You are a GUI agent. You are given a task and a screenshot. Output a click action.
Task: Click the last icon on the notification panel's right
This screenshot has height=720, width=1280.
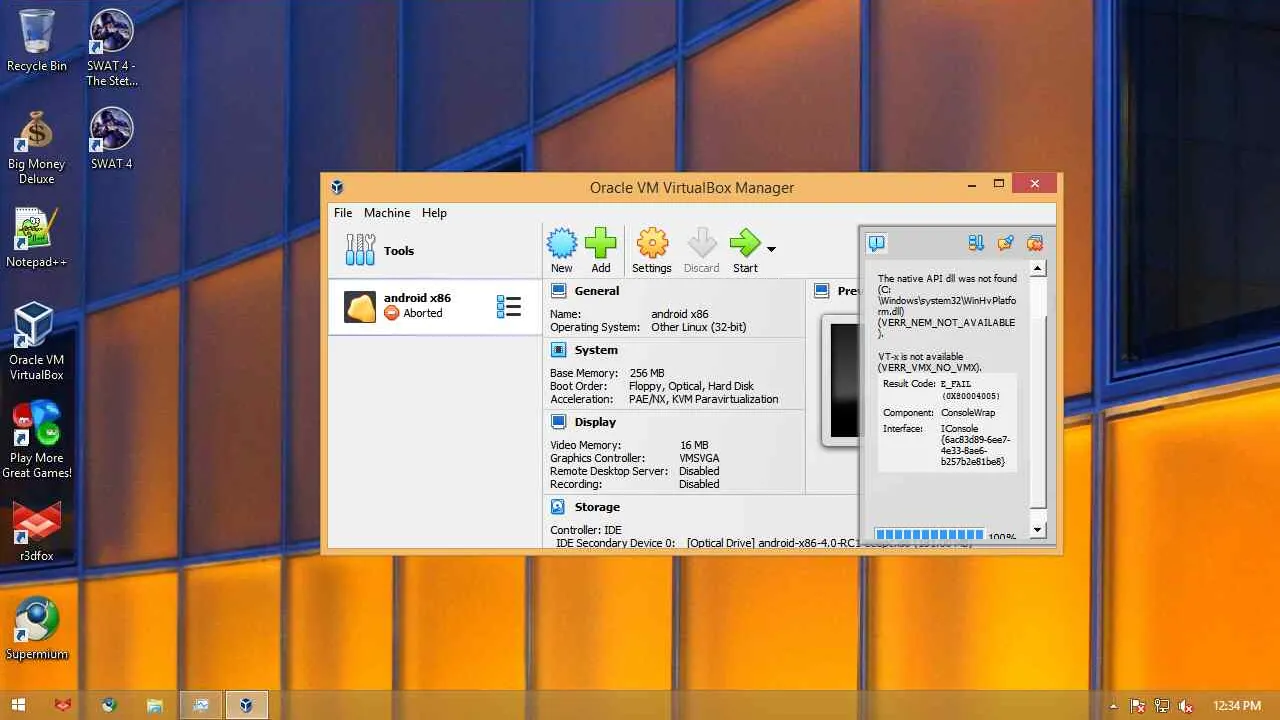(1035, 243)
